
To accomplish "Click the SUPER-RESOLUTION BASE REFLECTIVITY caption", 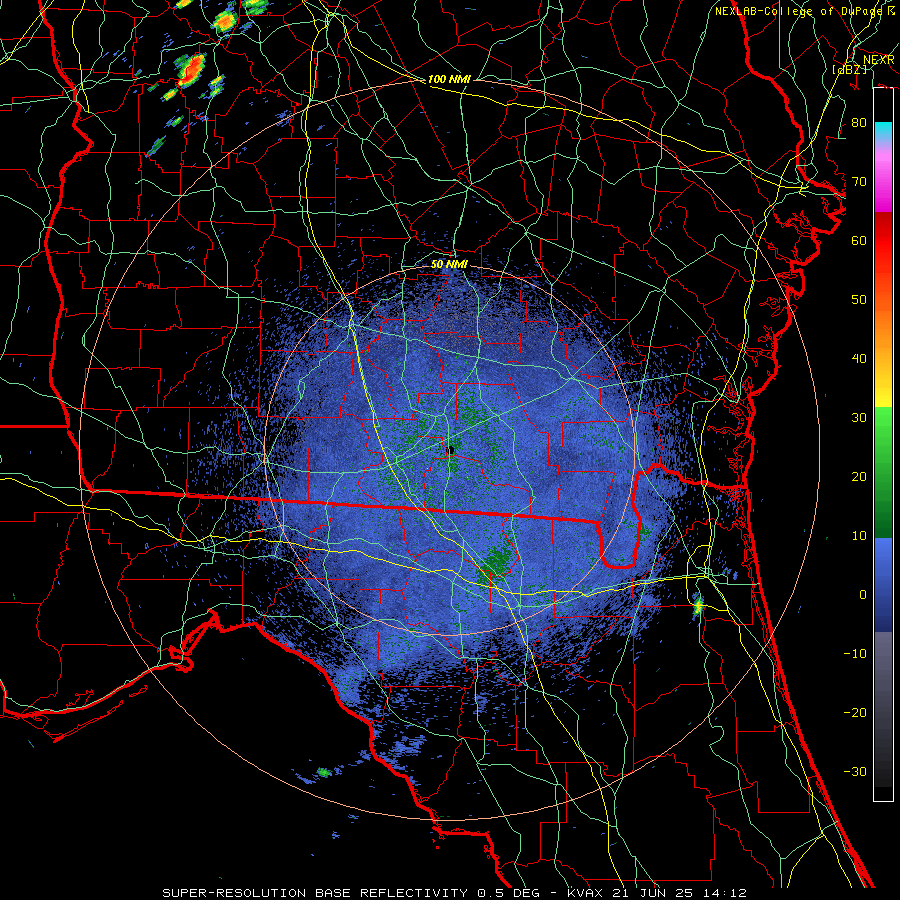I will [314, 893].
